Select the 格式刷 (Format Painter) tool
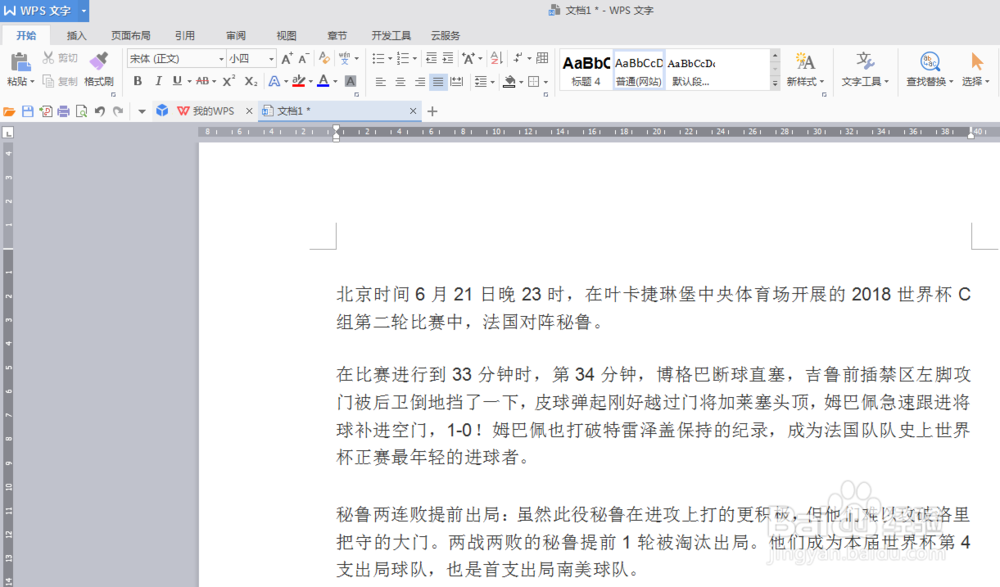The height and width of the screenshot is (587, 1000). [x=98, y=60]
